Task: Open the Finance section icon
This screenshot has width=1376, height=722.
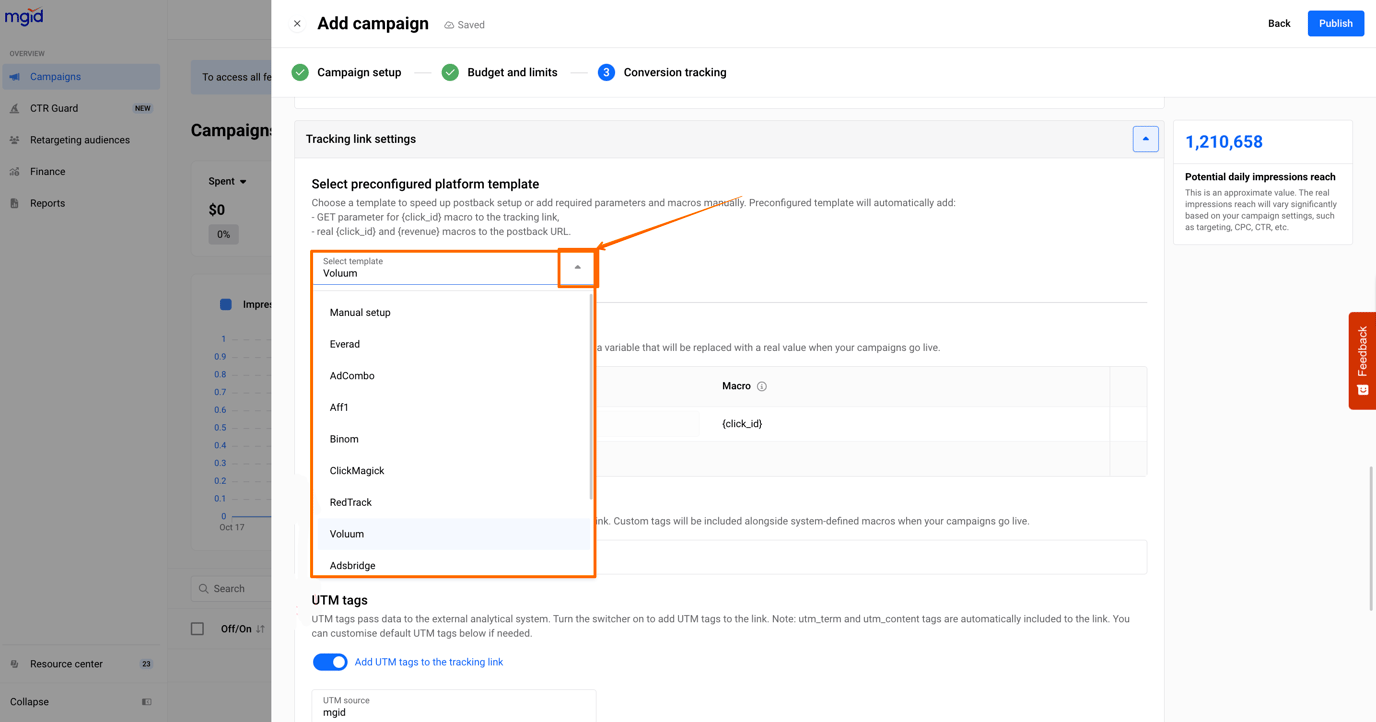Action: tap(16, 171)
